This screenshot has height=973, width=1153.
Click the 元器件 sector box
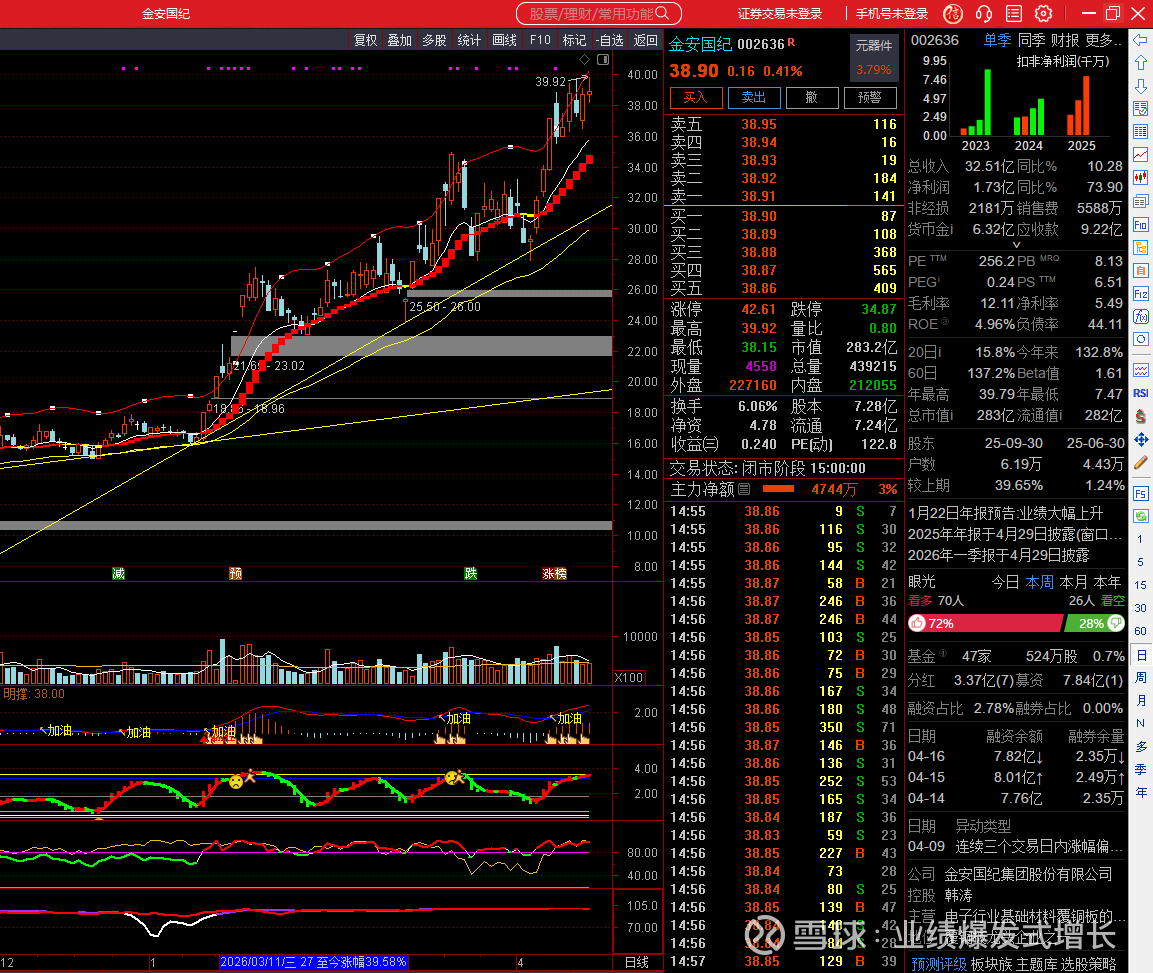[874, 57]
